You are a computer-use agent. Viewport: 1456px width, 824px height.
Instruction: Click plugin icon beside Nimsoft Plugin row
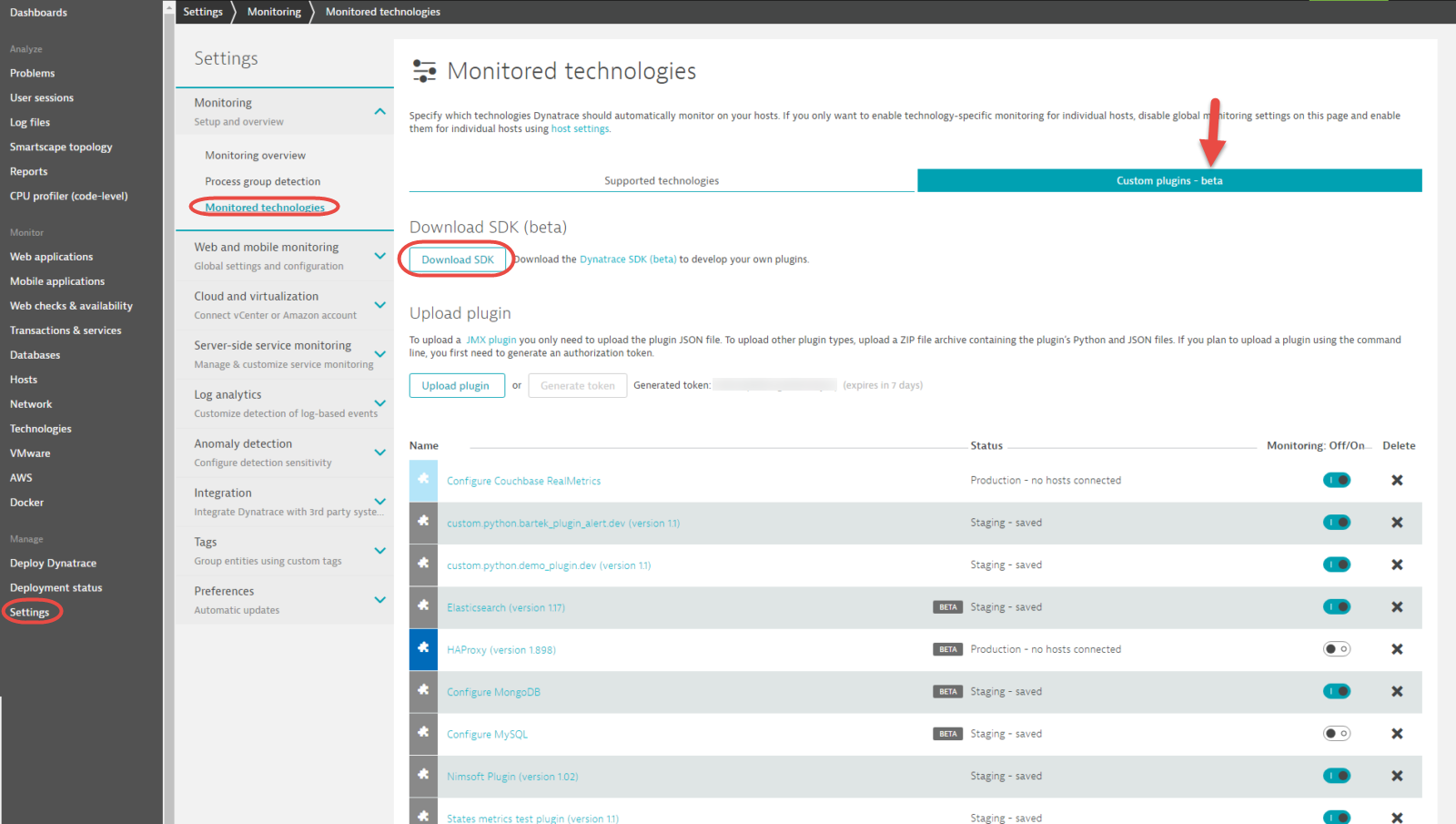[x=423, y=777]
